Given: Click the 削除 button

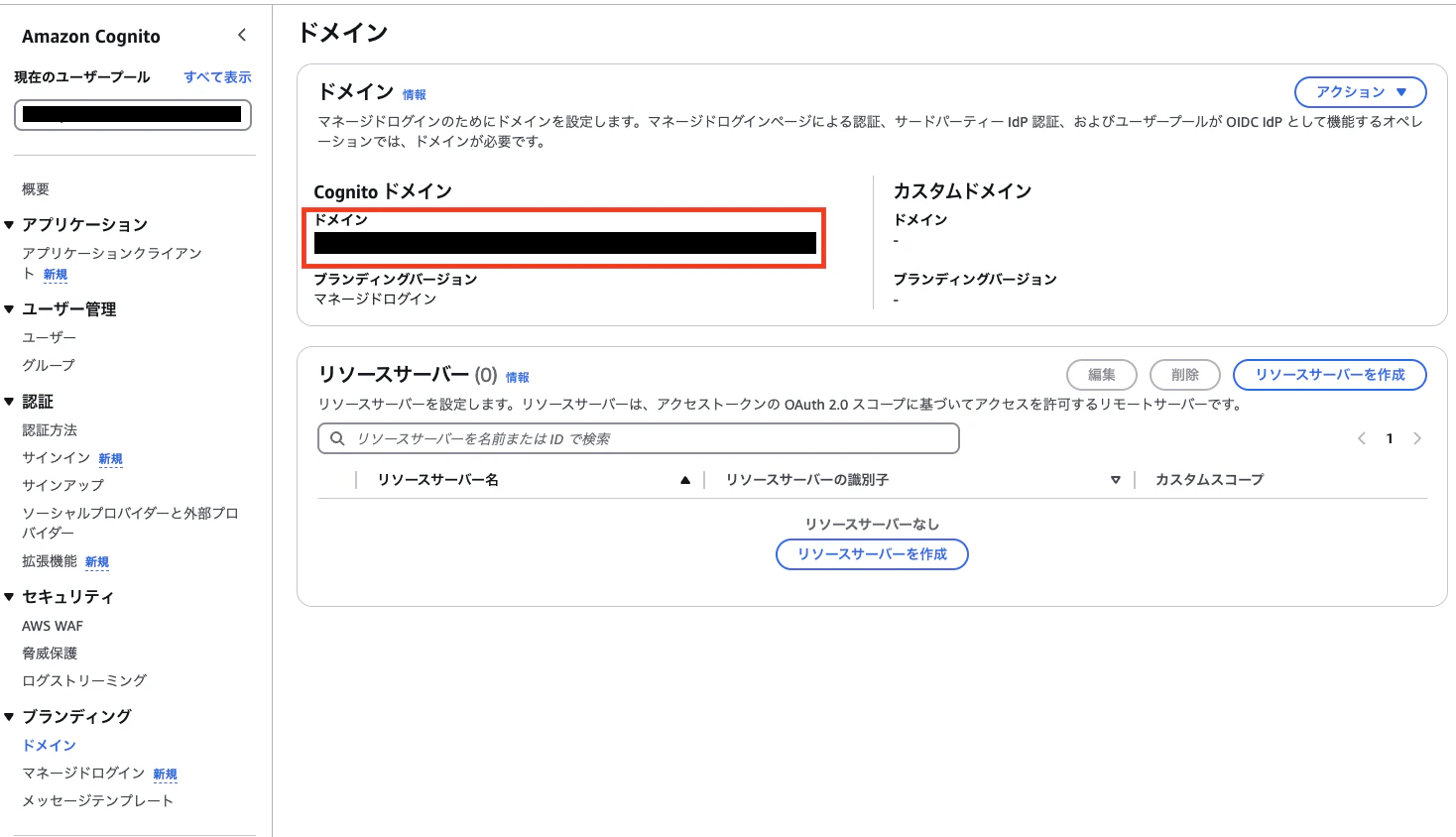Looking at the screenshot, I should point(1185,375).
